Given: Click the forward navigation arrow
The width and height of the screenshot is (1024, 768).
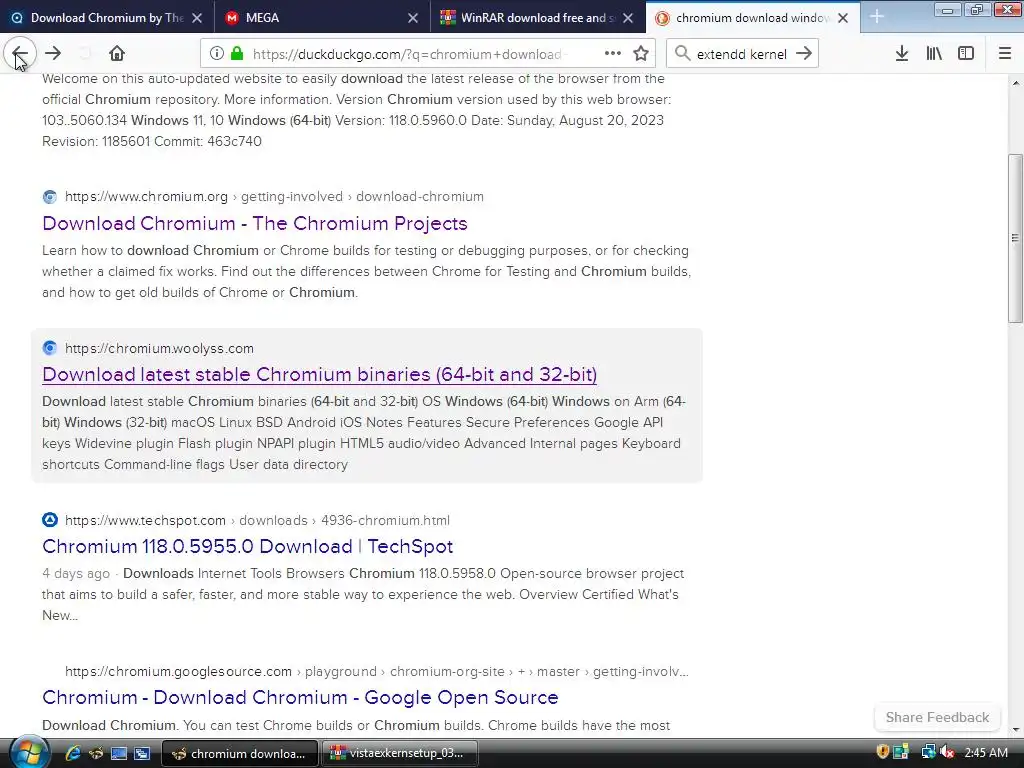Looking at the screenshot, I should pyautogui.click(x=53, y=54).
